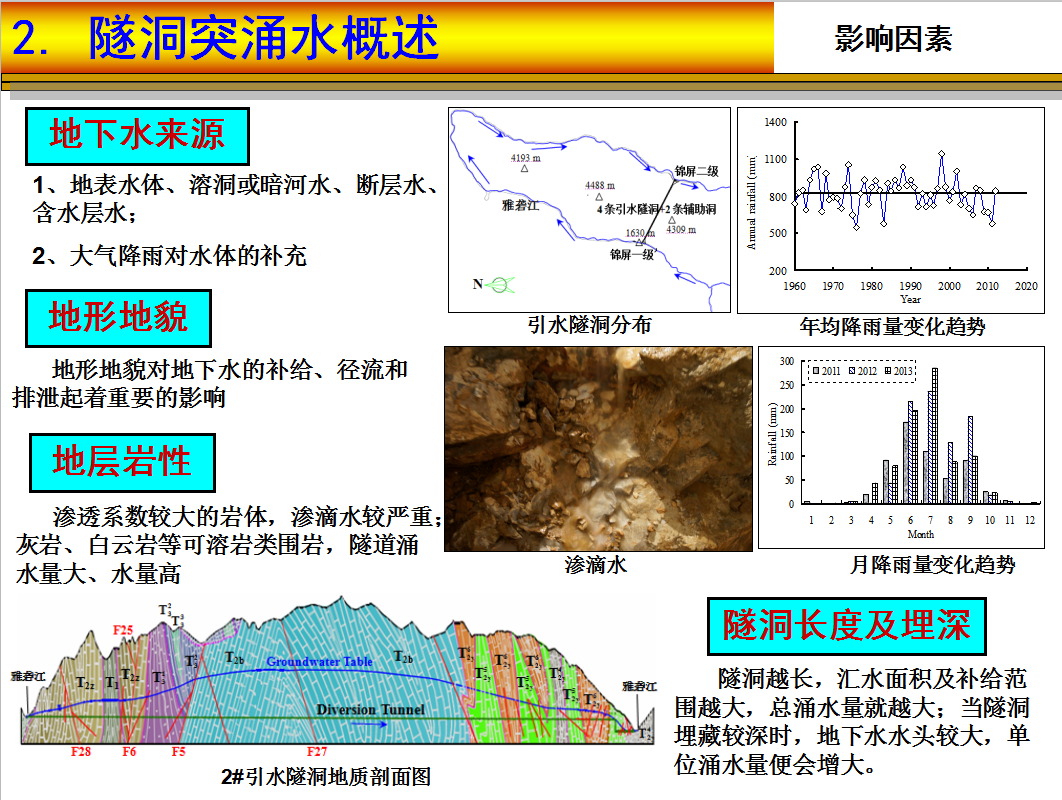Image resolution: width=1062 pixels, height=800 pixels.
Task: Select the 地下水来源 heading box
Action: [137, 135]
